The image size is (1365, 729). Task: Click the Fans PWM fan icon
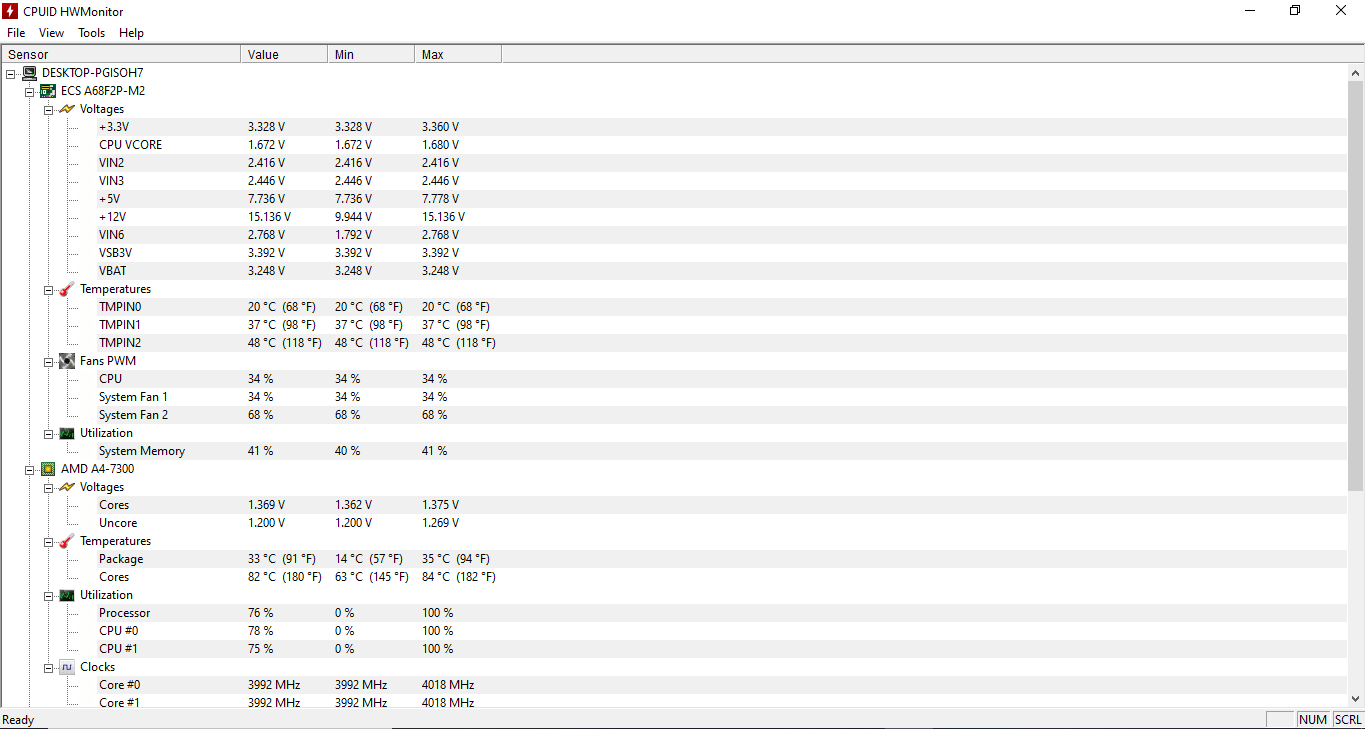click(x=67, y=361)
